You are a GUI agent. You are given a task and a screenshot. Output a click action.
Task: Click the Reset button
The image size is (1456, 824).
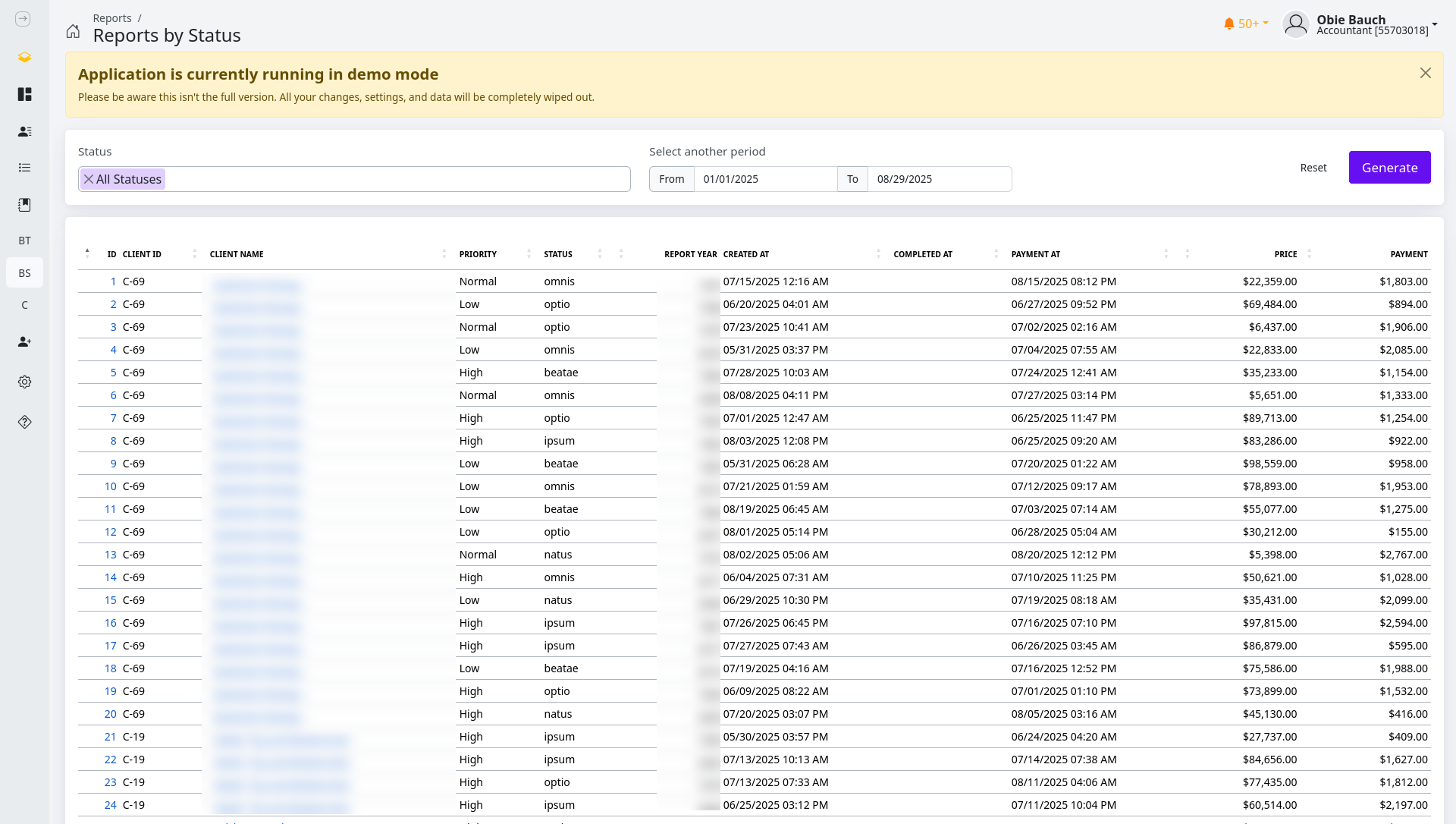point(1313,168)
